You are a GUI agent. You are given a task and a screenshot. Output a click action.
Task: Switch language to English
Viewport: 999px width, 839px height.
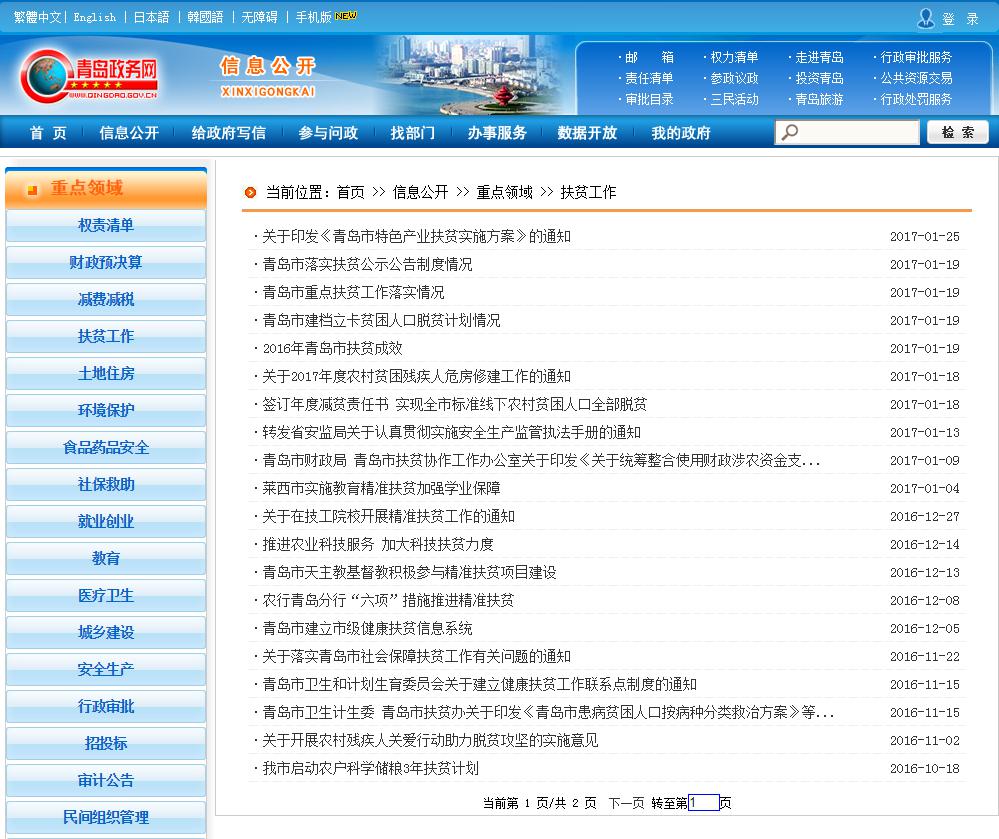pos(94,17)
